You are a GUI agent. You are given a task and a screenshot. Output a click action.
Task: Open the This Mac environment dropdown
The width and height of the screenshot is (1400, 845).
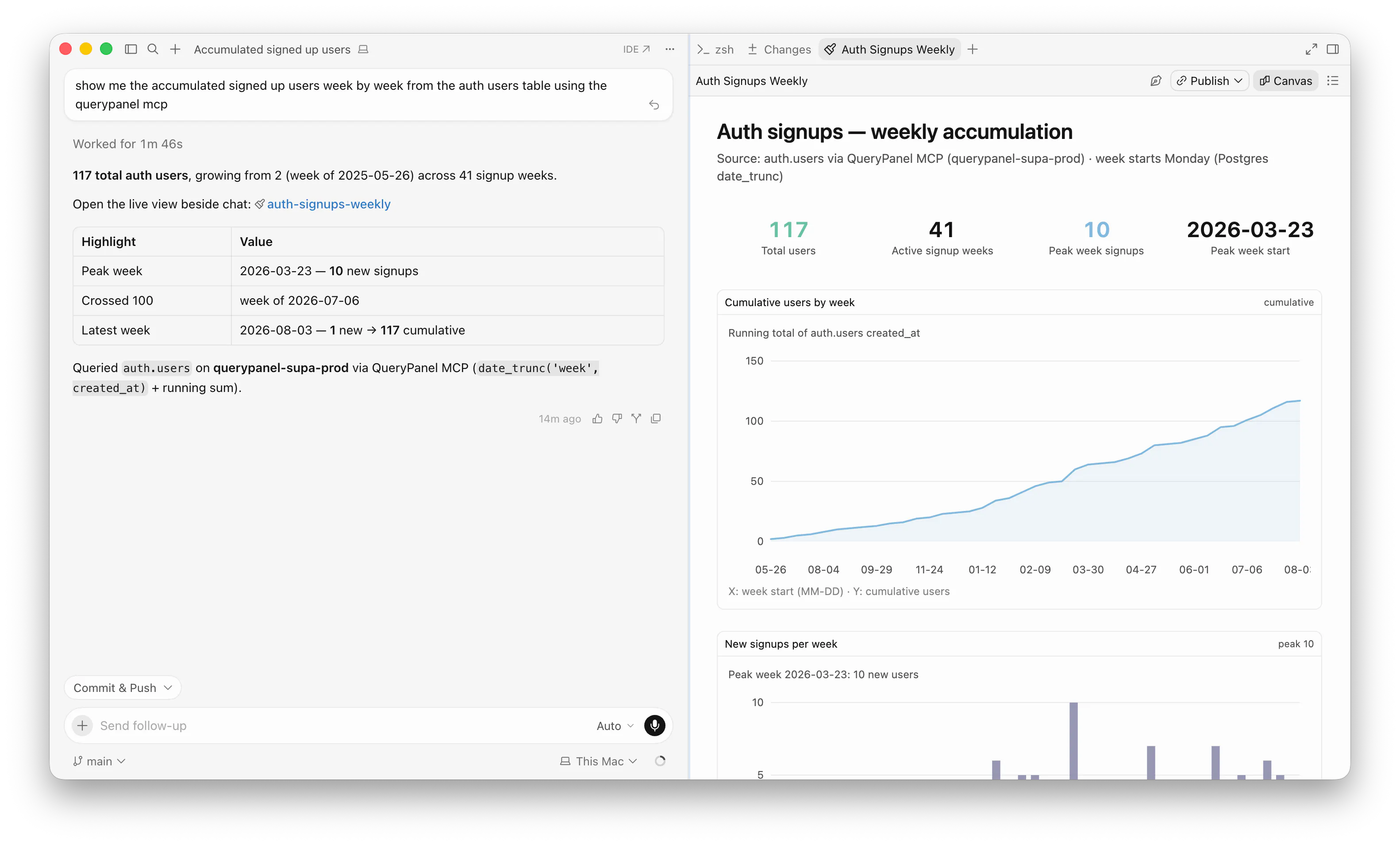pyautogui.click(x=599, y=761)
